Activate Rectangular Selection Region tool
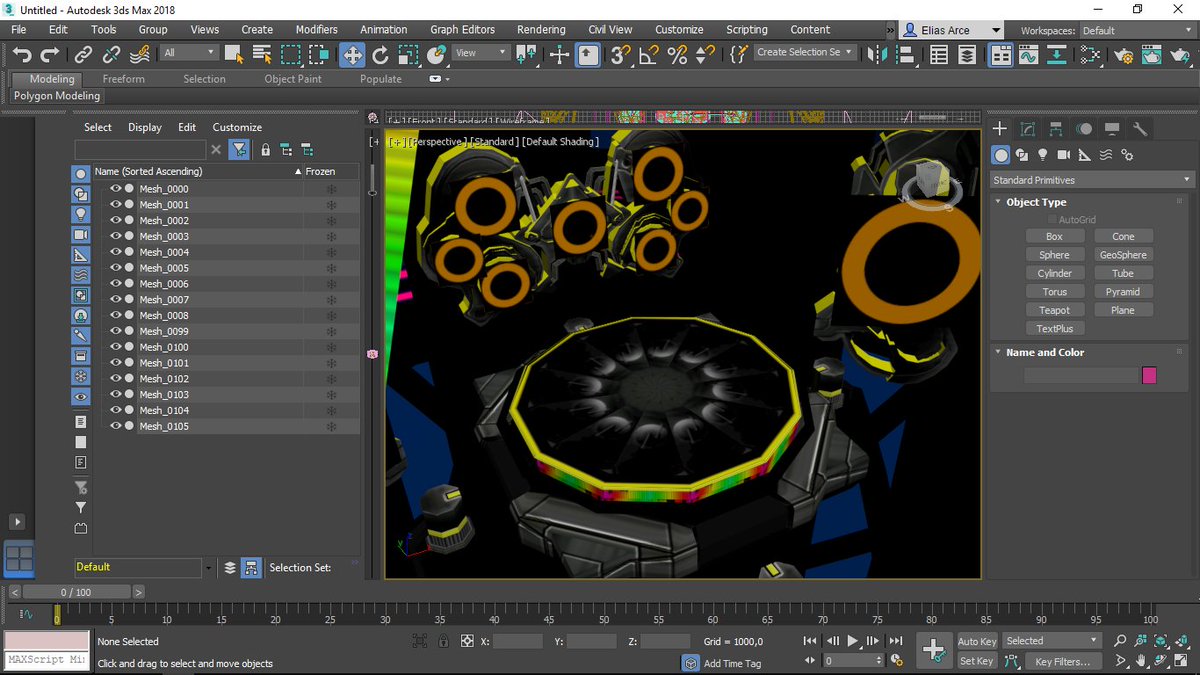Image resolution: width=1200 pixels, height=675 pixels. pos(291,54)
